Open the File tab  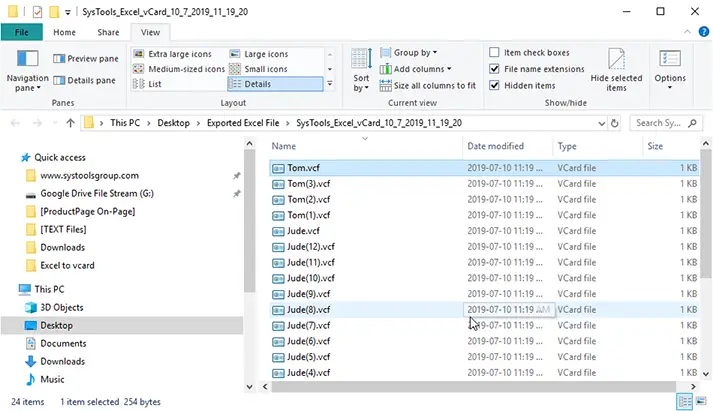pos(21,32)
